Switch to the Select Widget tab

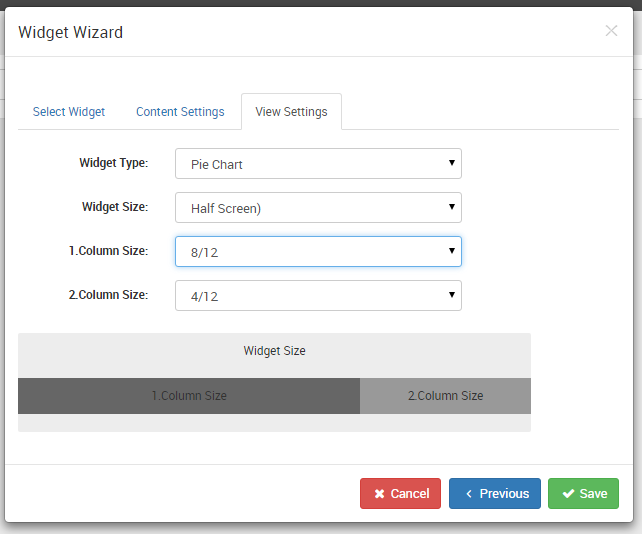[x=69, y=111]
